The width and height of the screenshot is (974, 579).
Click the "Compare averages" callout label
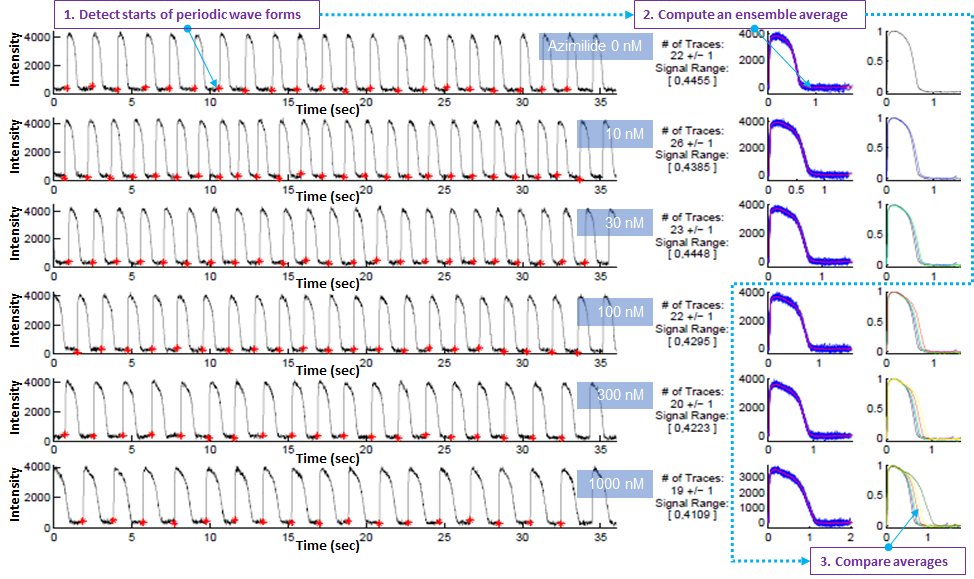(884, 561)
